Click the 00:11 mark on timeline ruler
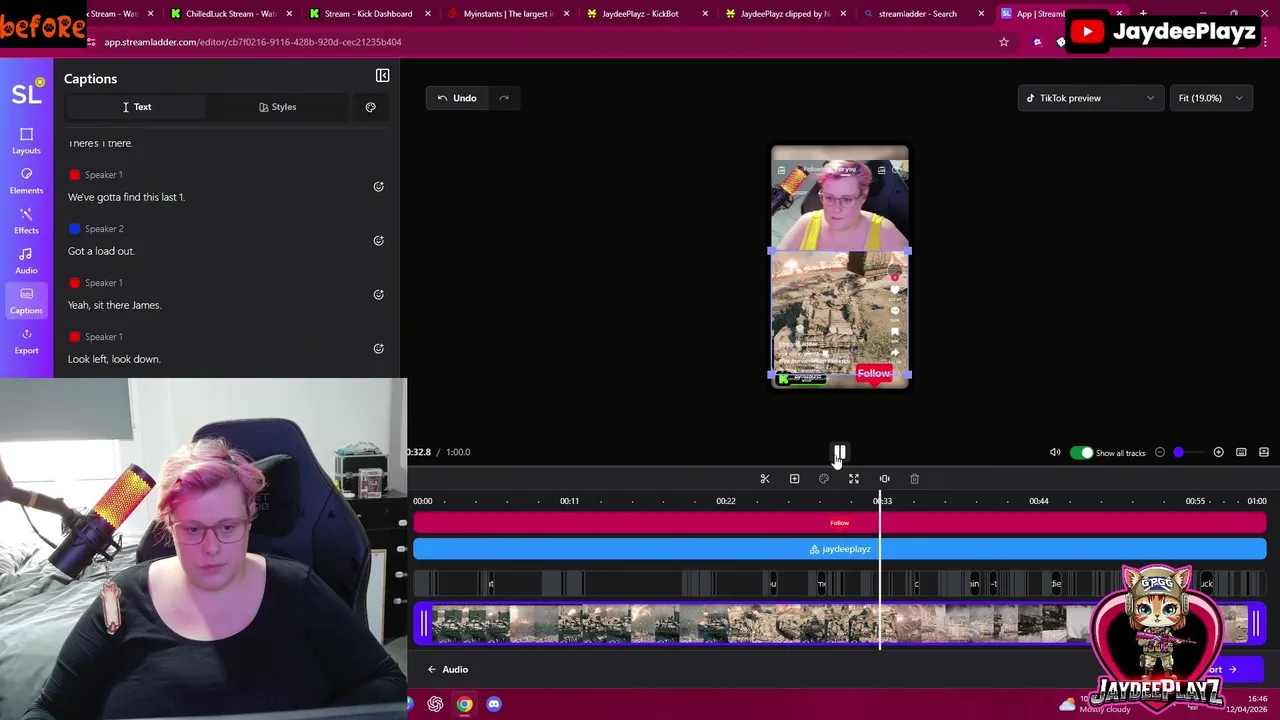 569,501
